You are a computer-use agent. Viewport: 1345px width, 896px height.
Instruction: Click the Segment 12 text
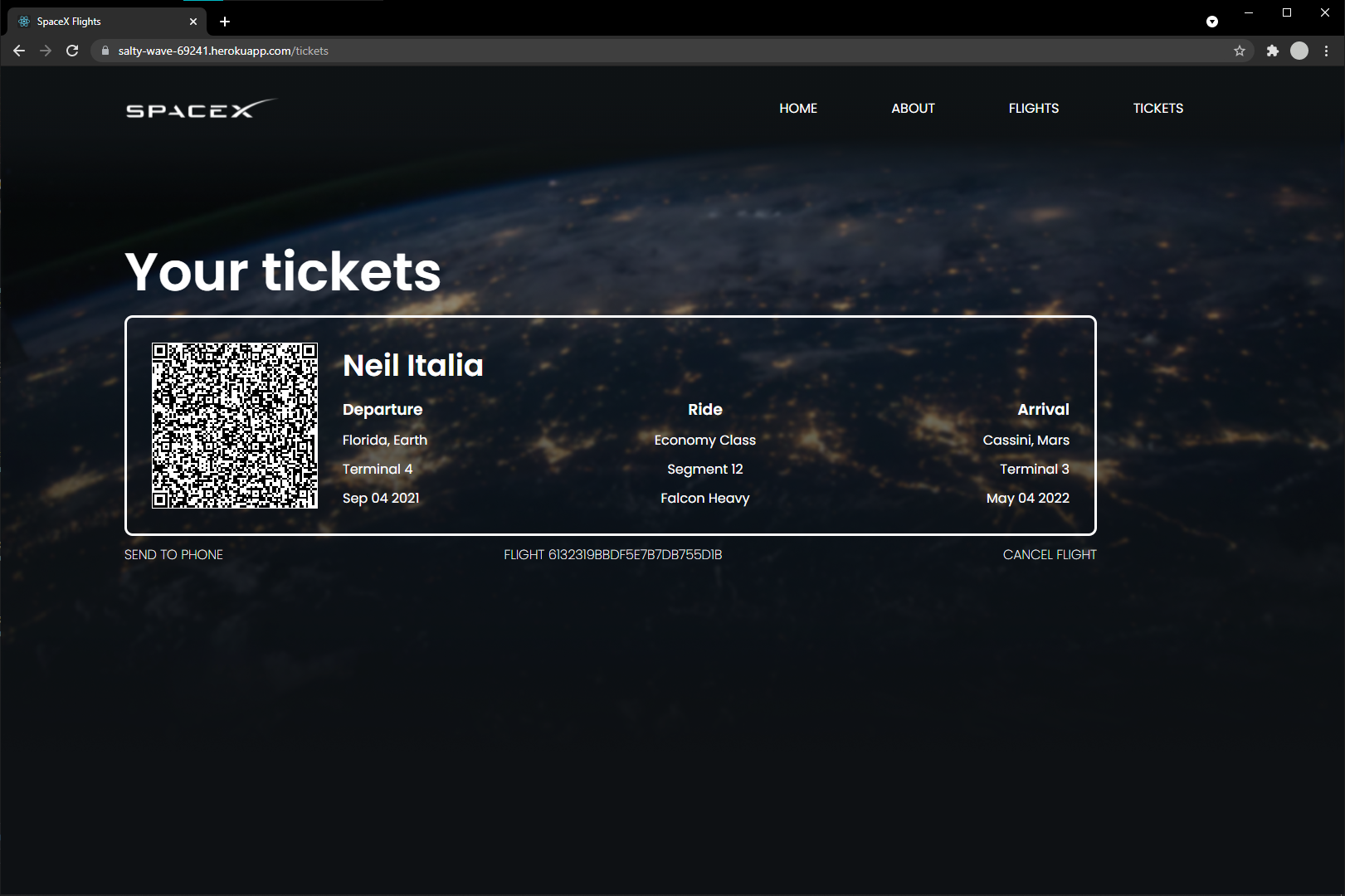pyautogui.click(x=705, y=470)
